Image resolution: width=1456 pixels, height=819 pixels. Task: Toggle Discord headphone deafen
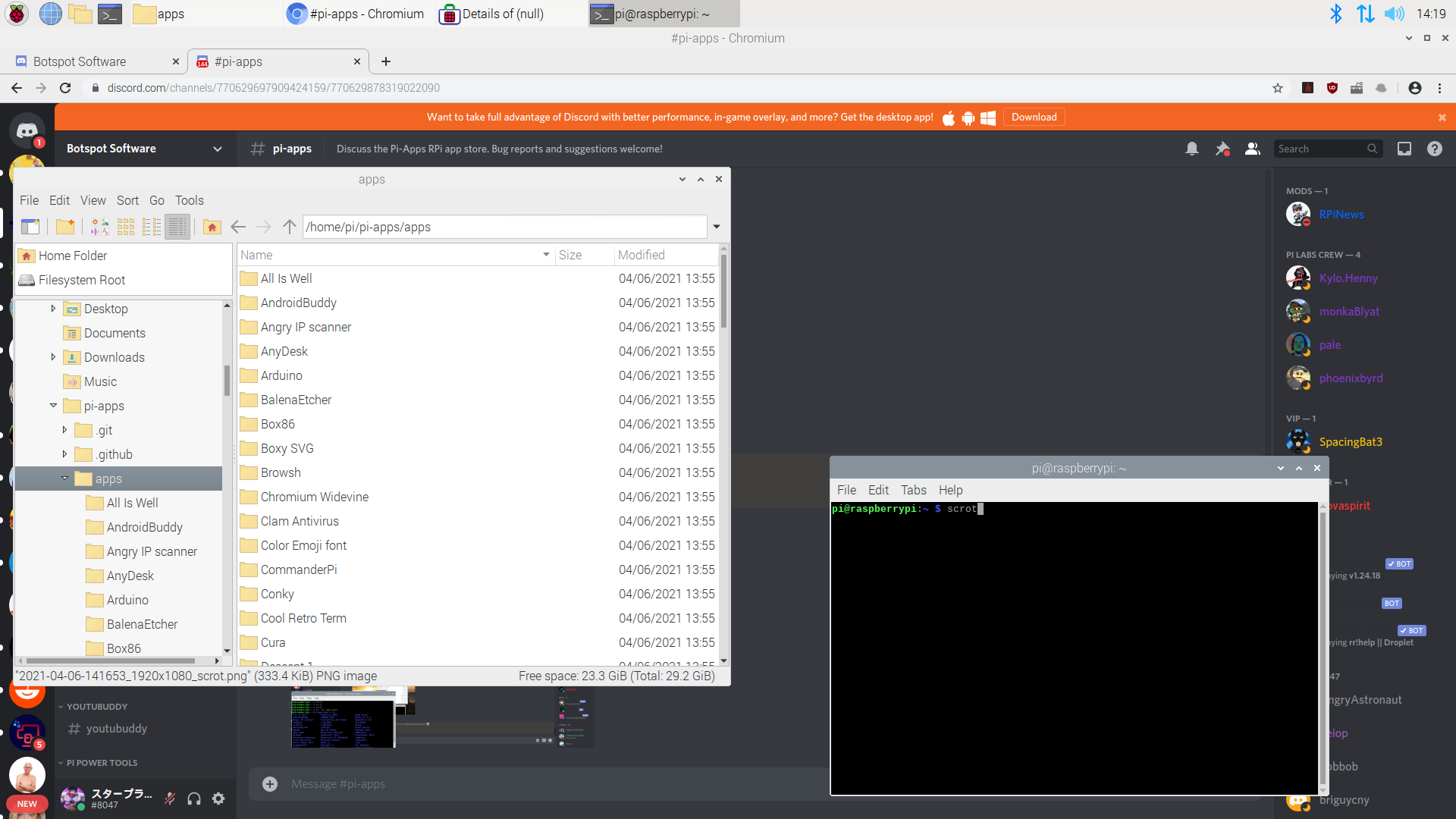[x=194, y=799]
